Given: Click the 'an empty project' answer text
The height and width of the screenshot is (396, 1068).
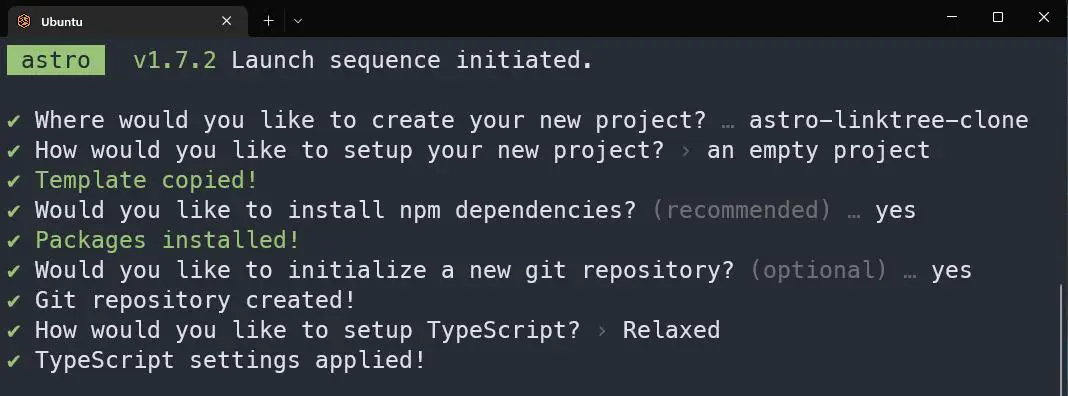Looking at the screenshot, I should pyautogui.click(x=818, y=151).
